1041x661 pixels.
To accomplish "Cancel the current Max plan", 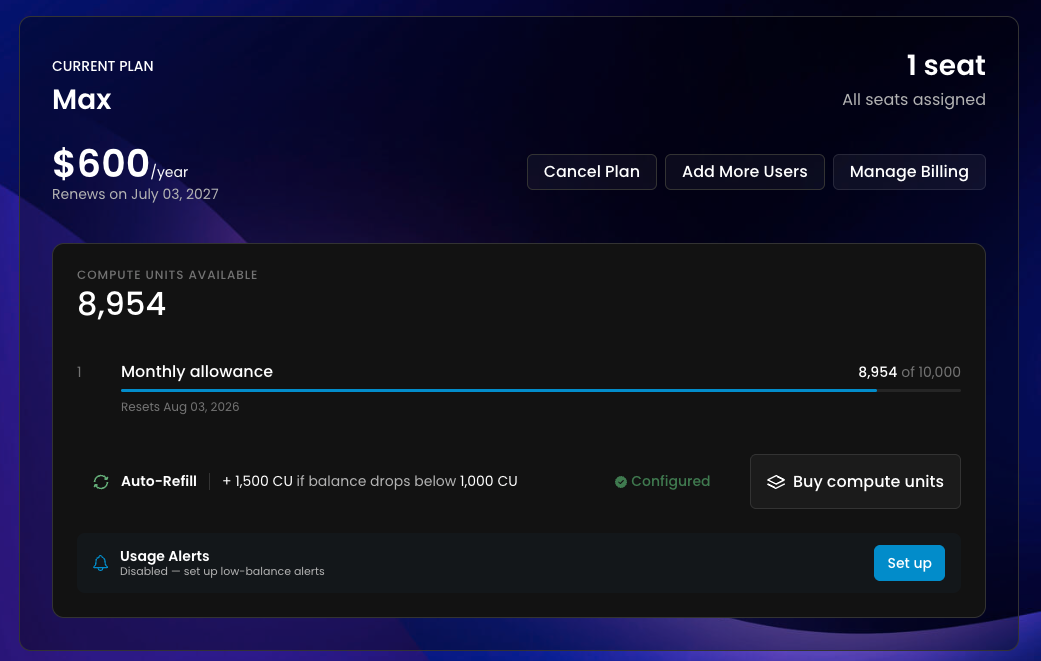I will point(592,172).
